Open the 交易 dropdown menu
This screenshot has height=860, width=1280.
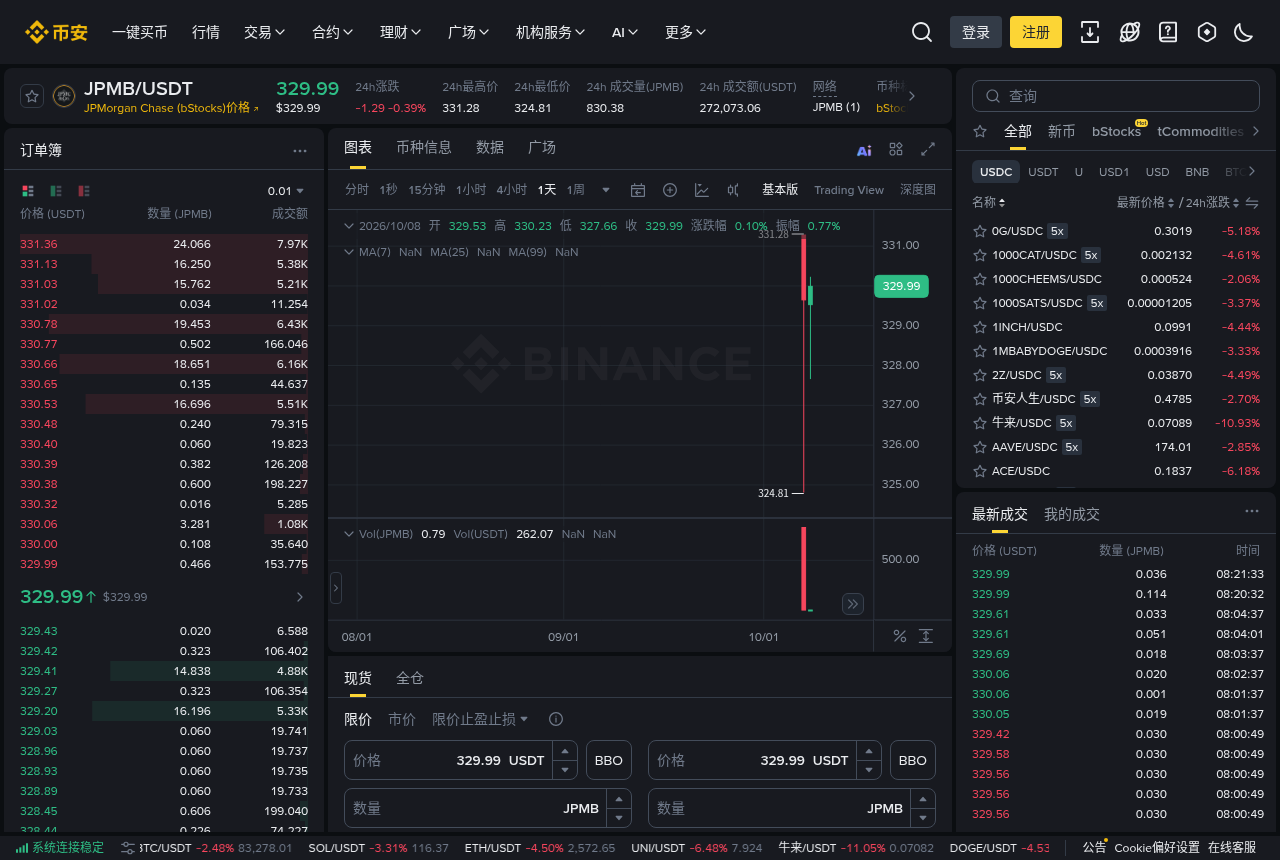(265, 32)
